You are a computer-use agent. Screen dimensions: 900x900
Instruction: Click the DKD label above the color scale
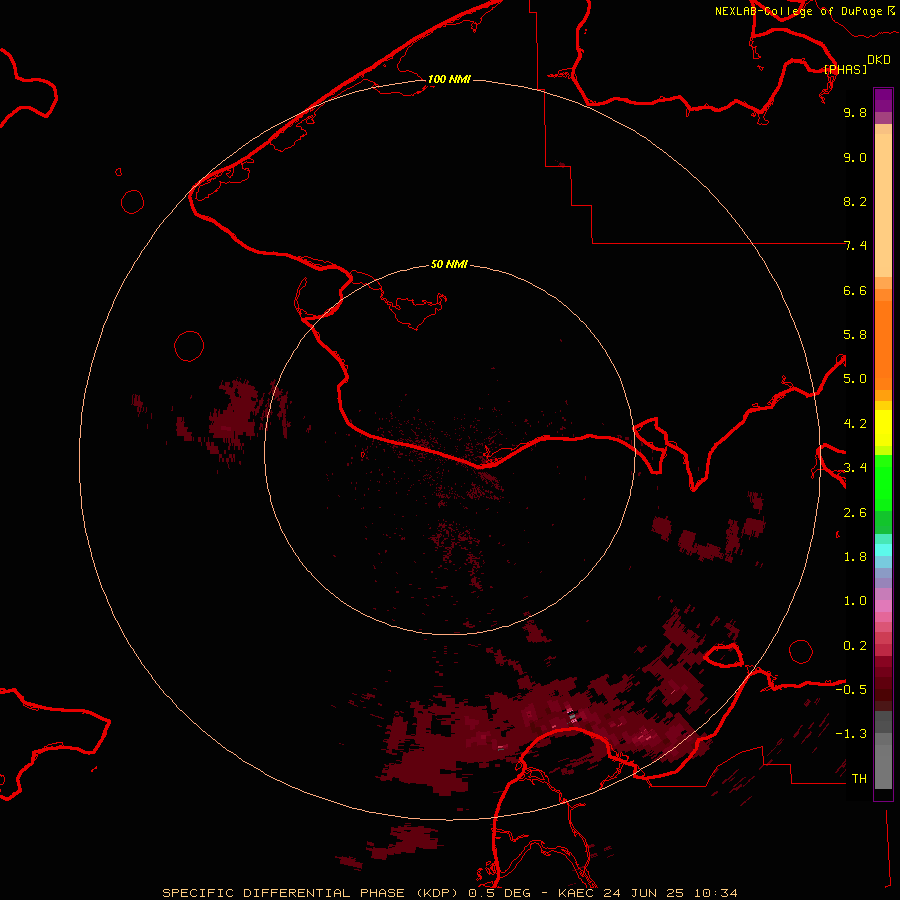coord(879,60)
